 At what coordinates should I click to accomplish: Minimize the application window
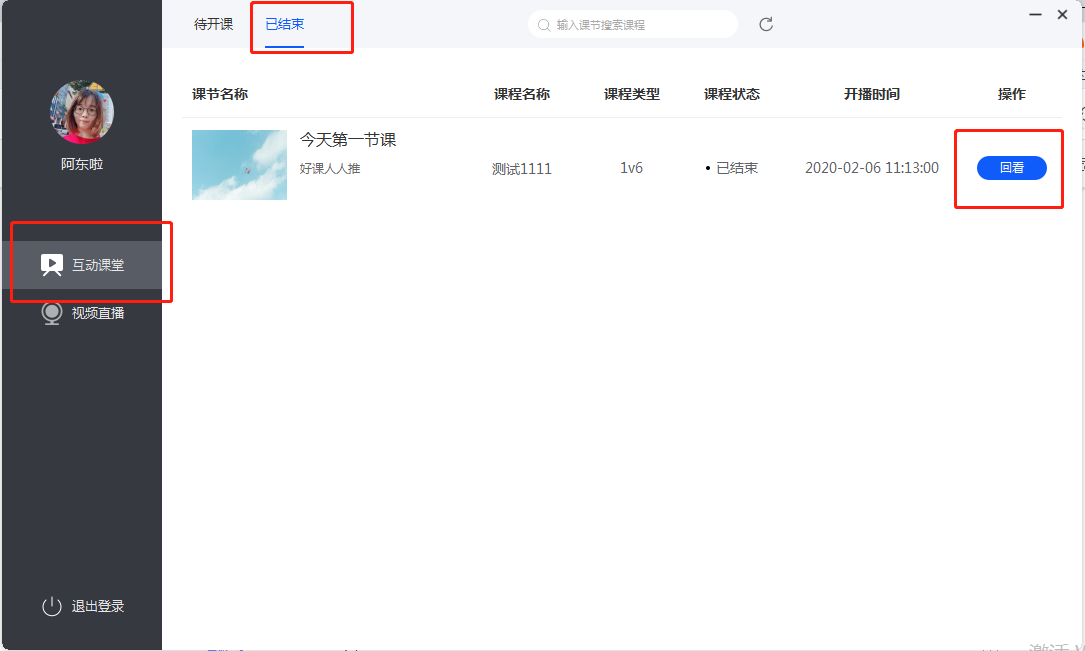1035,15
